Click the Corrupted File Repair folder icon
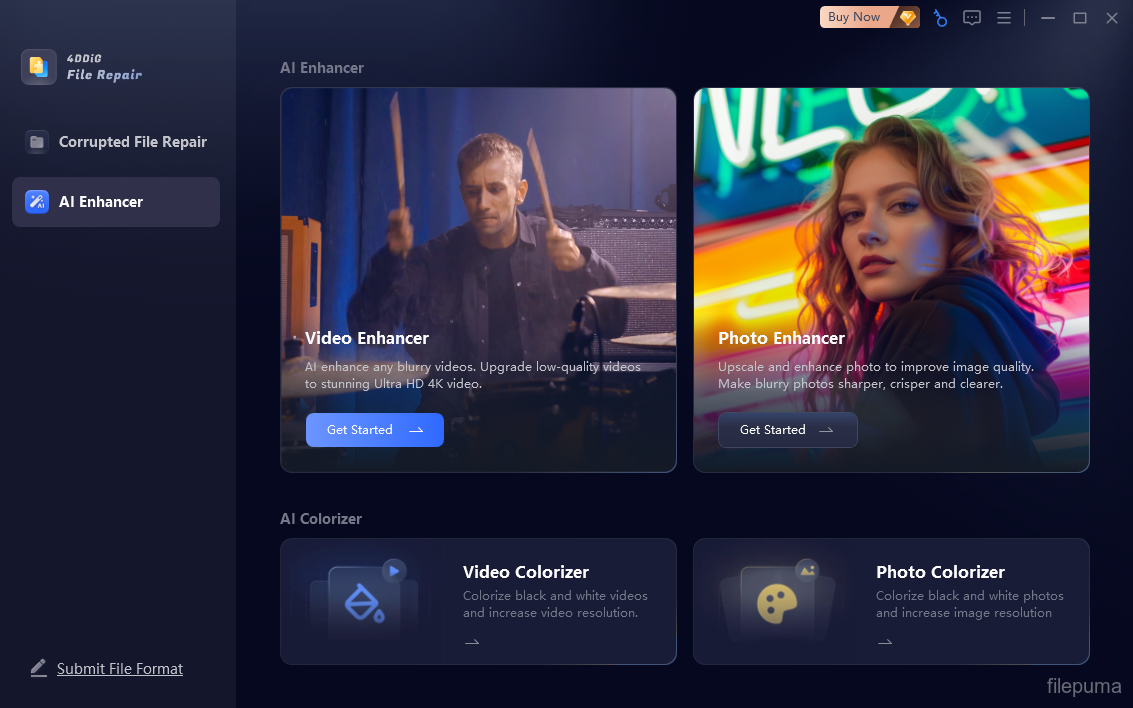The image size is (1133, 708). pyautogui.click(x=37, y=142)
